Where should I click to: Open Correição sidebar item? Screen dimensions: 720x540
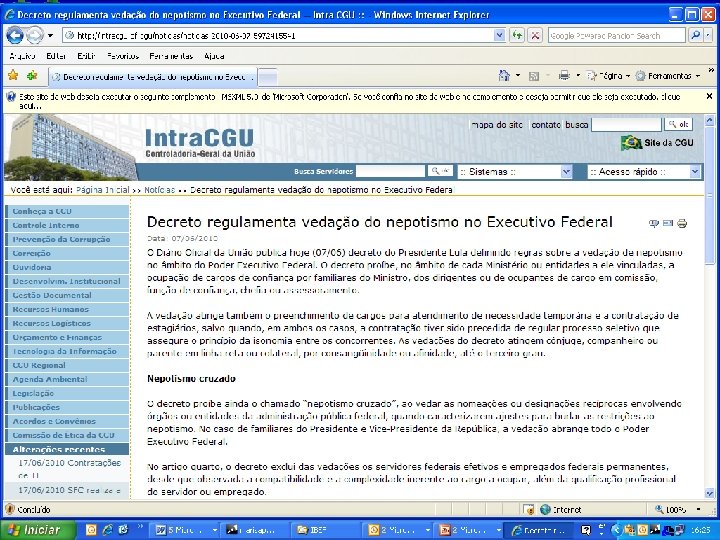click(x=67, y=253)
